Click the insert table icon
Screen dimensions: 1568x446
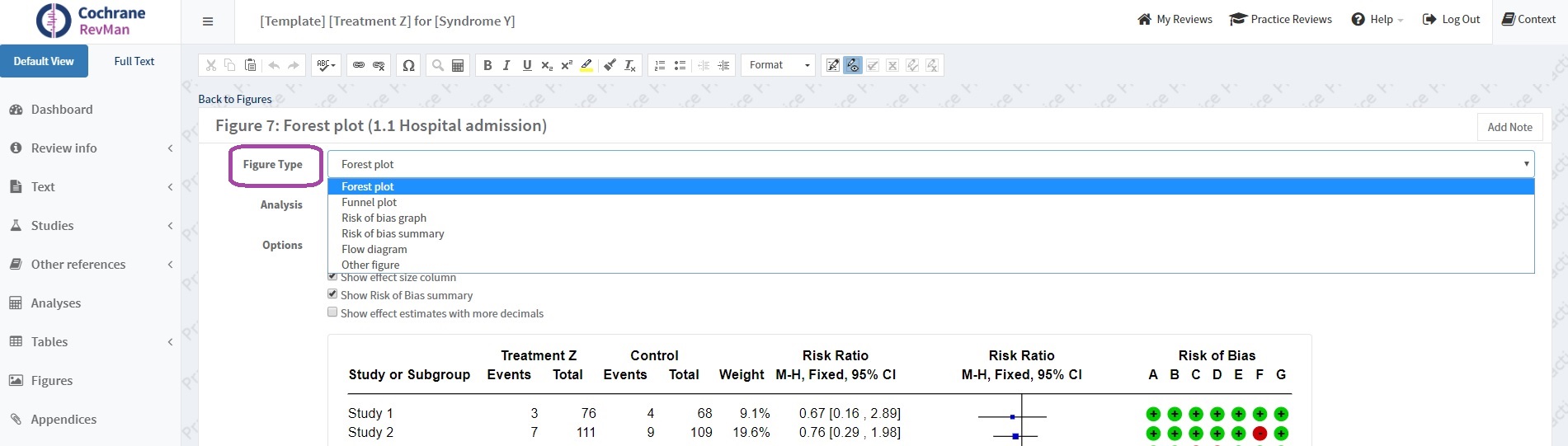pyautogui.click(x=458, y=65)
